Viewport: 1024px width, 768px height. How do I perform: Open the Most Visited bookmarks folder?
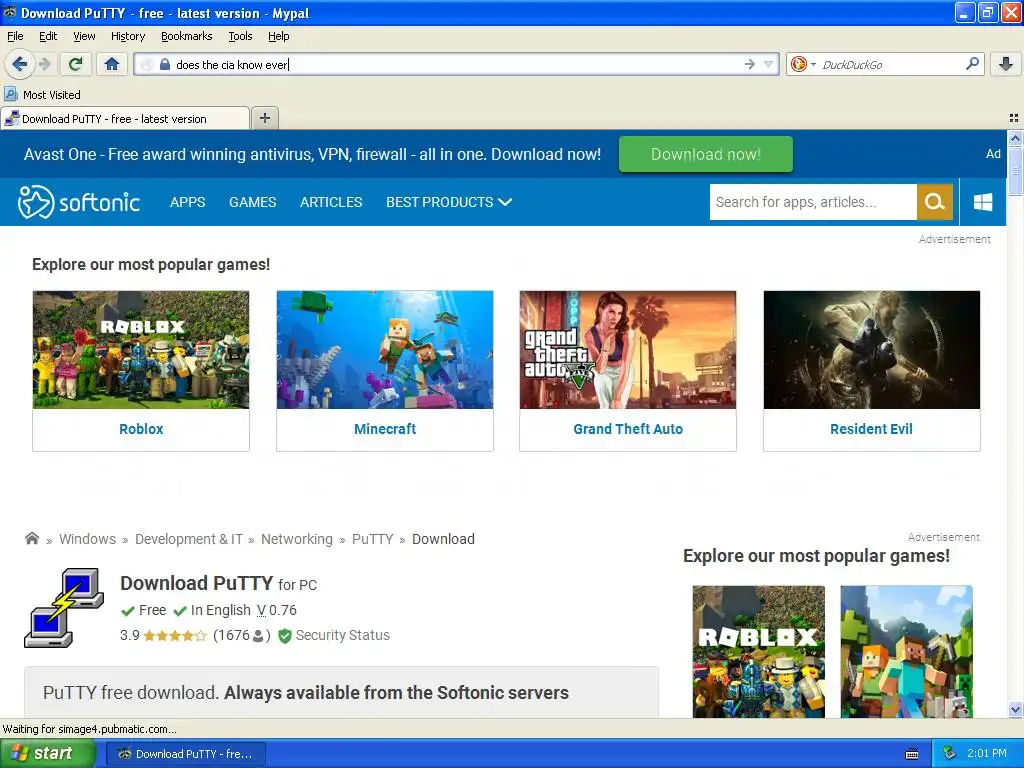(x=42, y=95)
